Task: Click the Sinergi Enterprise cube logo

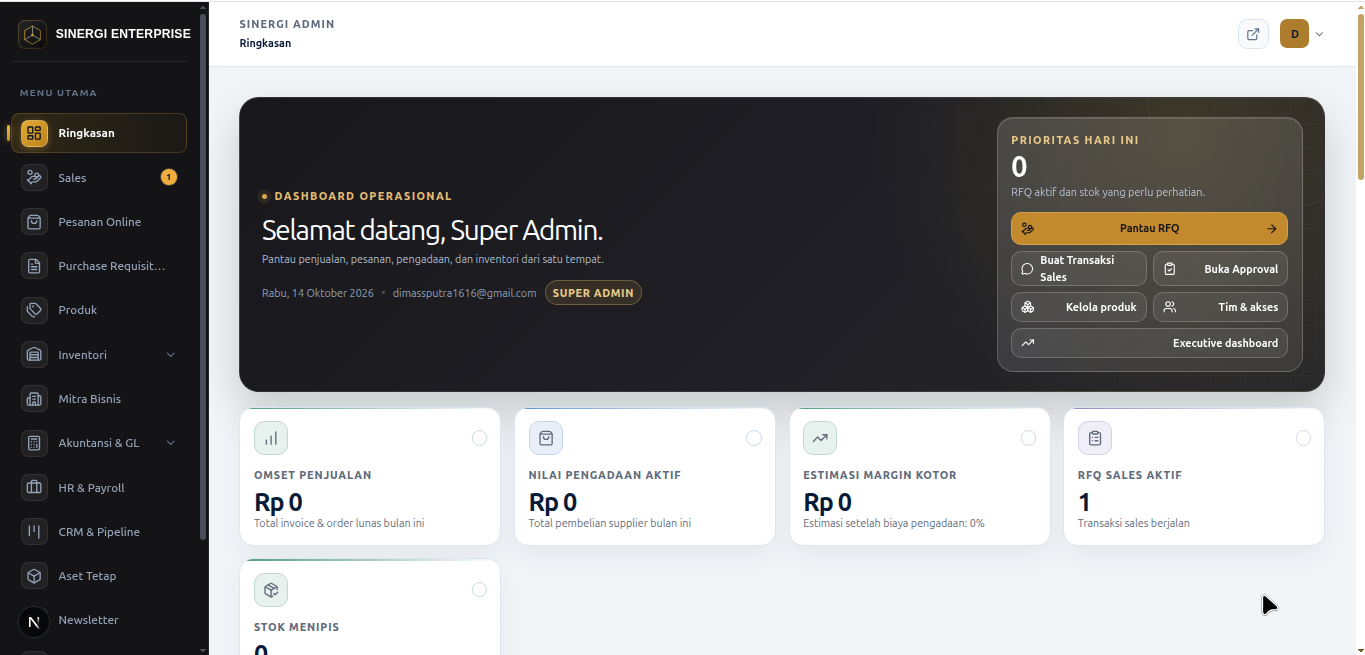Action: (x=33, y=34)
